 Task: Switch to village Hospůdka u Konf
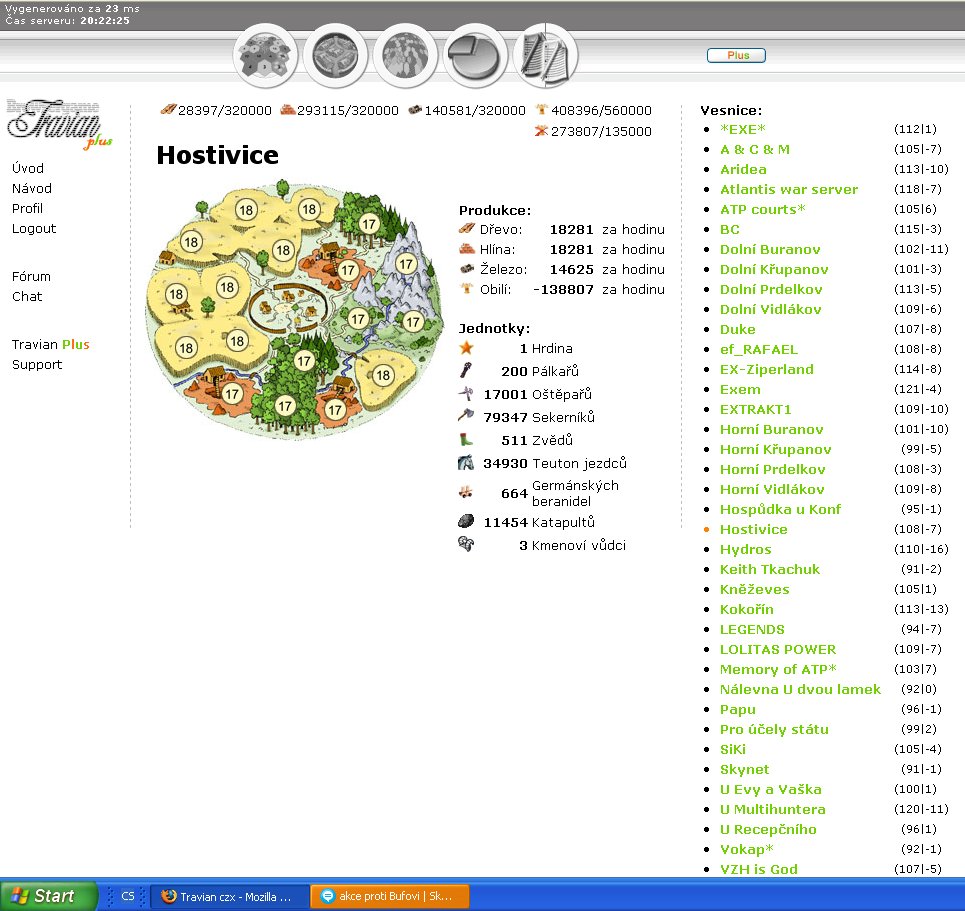780,509
